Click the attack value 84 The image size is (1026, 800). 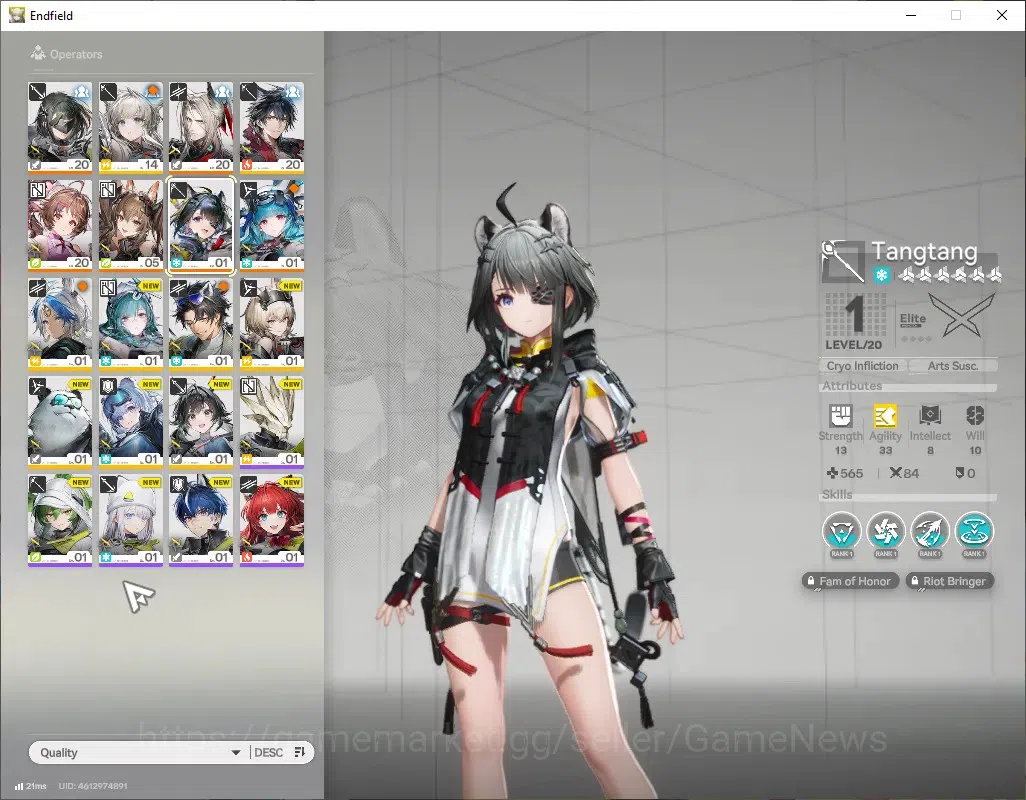pyautogui.click(x=904, y=473)
